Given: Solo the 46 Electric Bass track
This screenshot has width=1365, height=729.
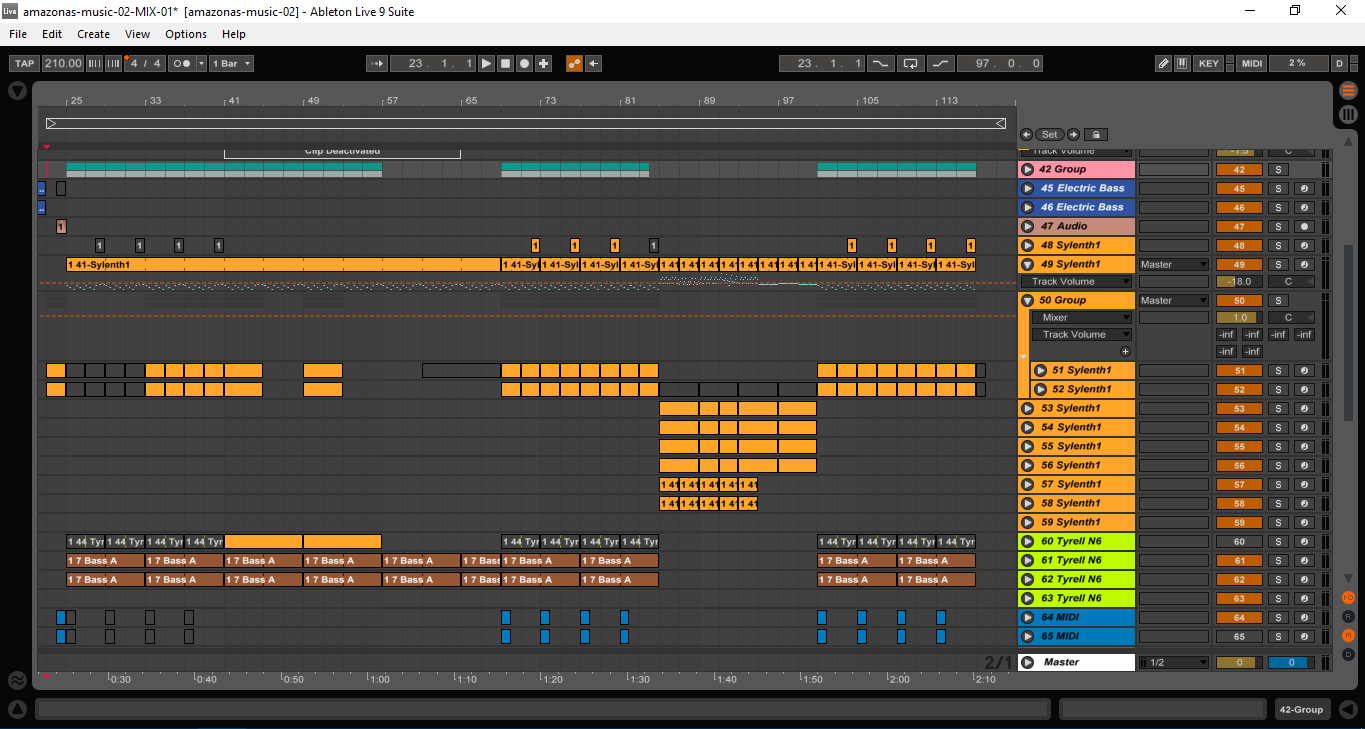Looking at the screenshot, I should (1278, 208).
